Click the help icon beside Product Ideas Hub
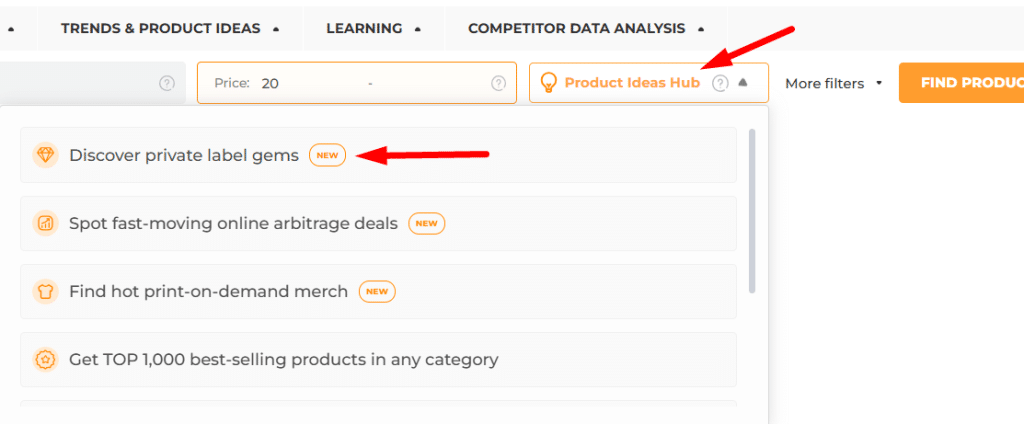This screenshot has width=1024, height=424. point(720,83)
